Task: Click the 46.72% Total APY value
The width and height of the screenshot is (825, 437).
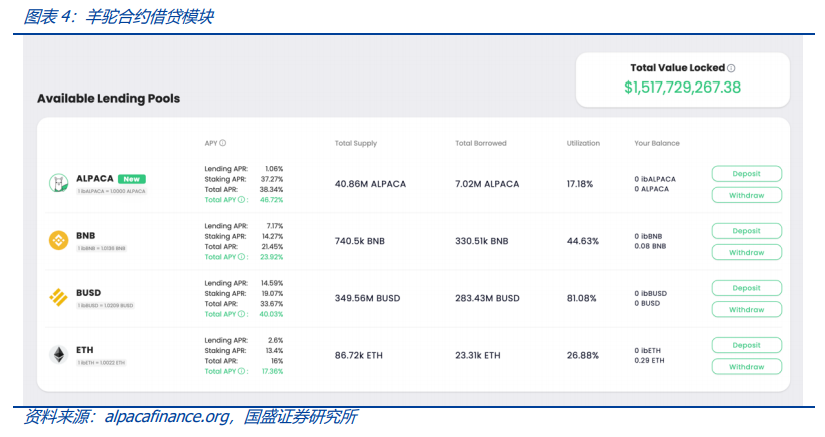Action: tap(271, 200)
